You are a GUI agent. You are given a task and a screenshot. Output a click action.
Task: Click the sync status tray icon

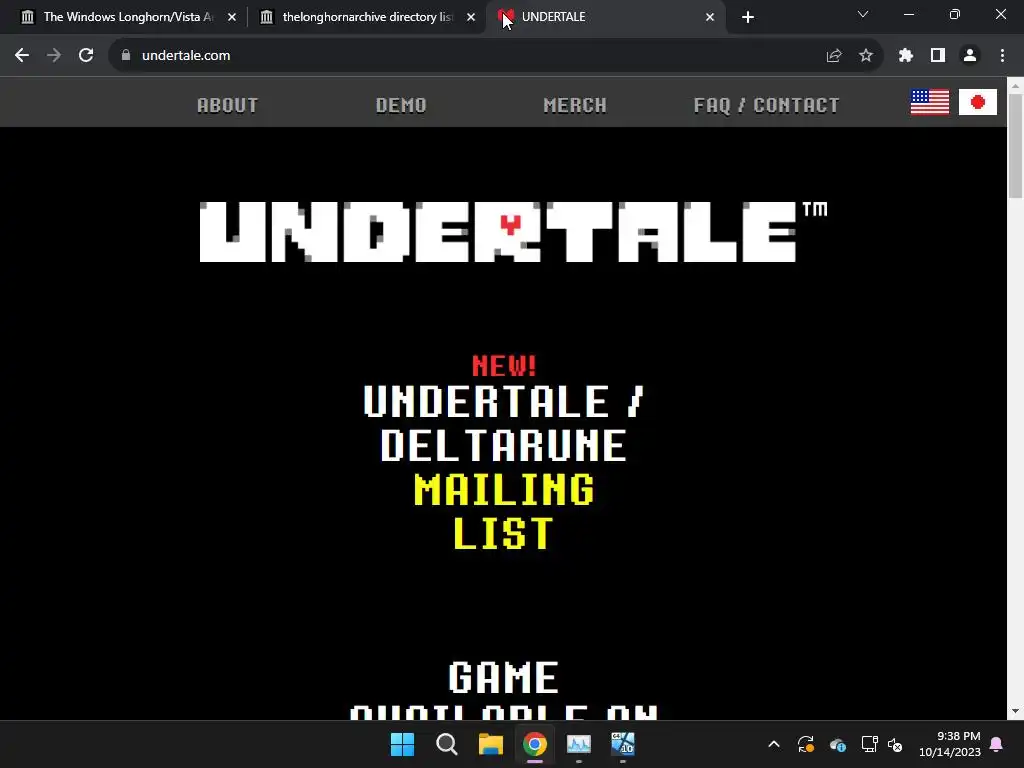tap(806, 744)
